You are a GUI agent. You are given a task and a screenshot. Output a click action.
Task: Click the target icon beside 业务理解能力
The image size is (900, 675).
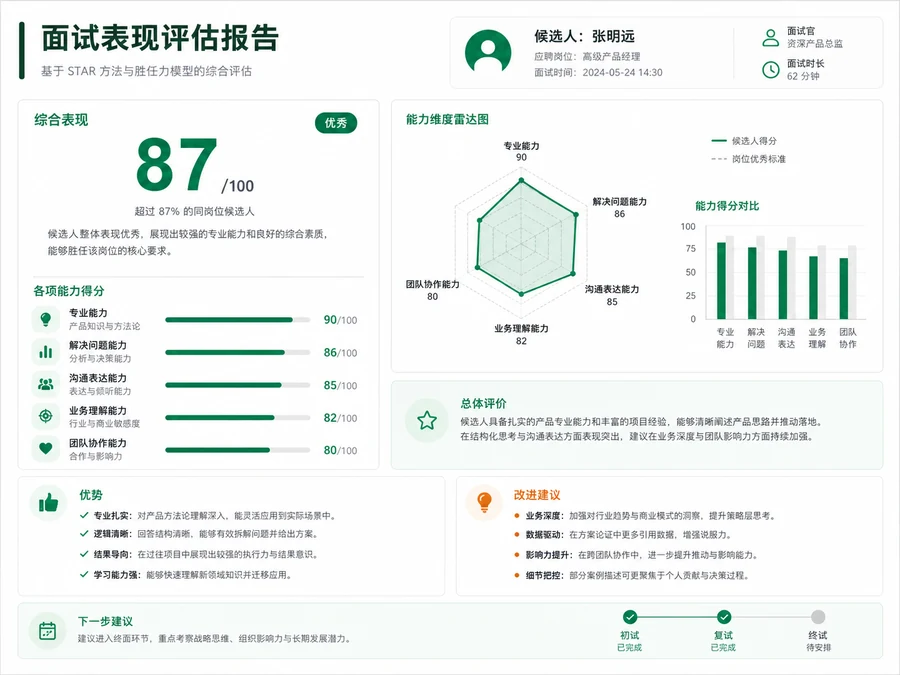click(x=46, y=416)
